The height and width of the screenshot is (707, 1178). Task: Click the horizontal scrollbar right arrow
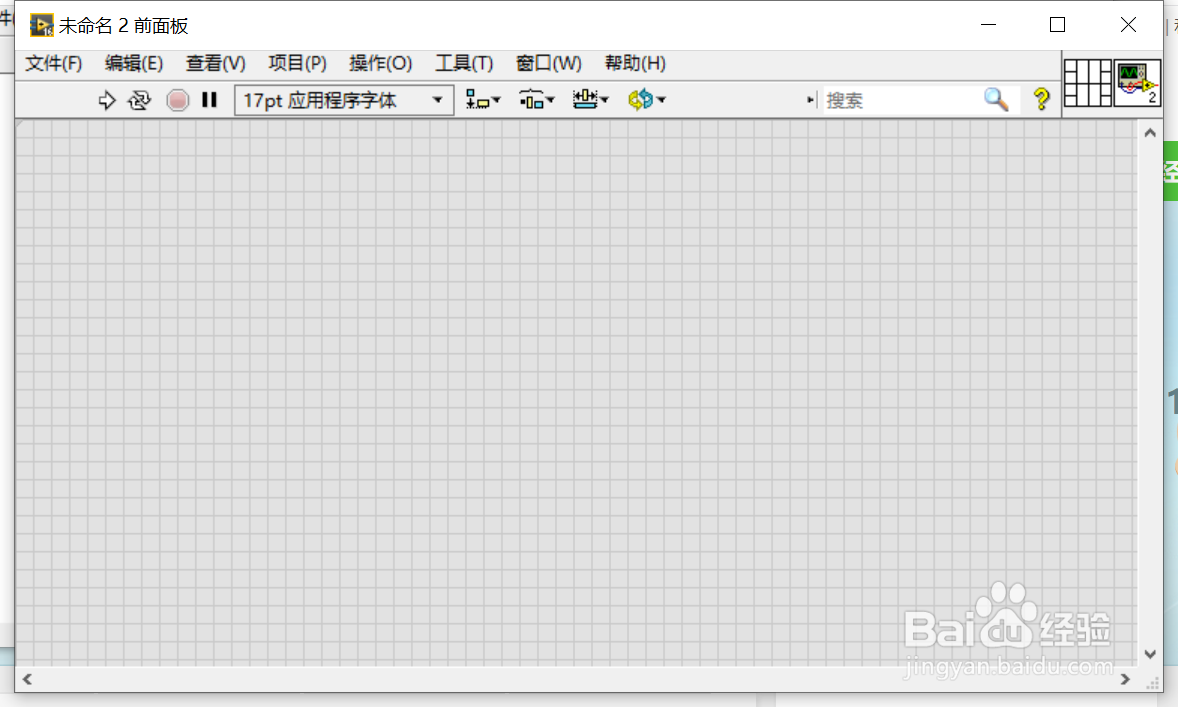(x=1125, y=679)
